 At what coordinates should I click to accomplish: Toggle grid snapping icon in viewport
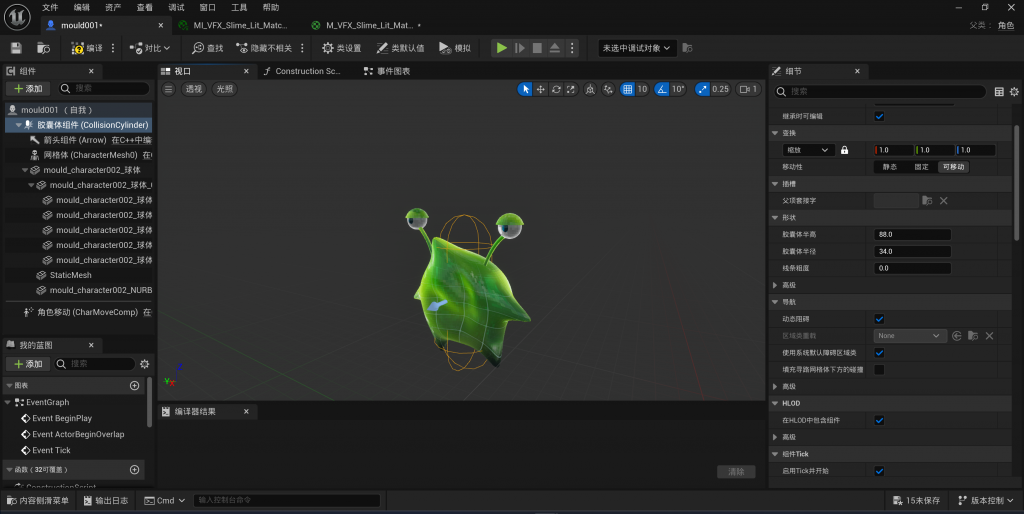click(628, 89)
